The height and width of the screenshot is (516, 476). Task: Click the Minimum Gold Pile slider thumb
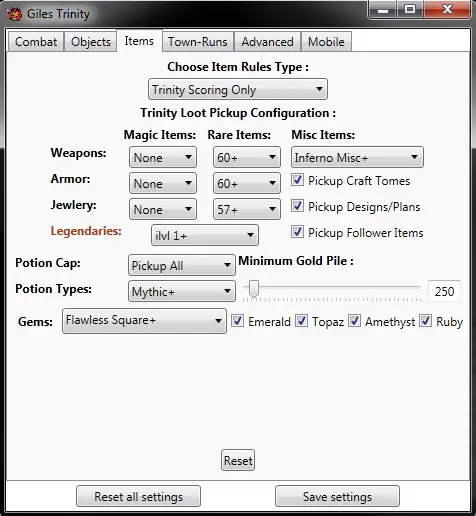coord(254,288)
